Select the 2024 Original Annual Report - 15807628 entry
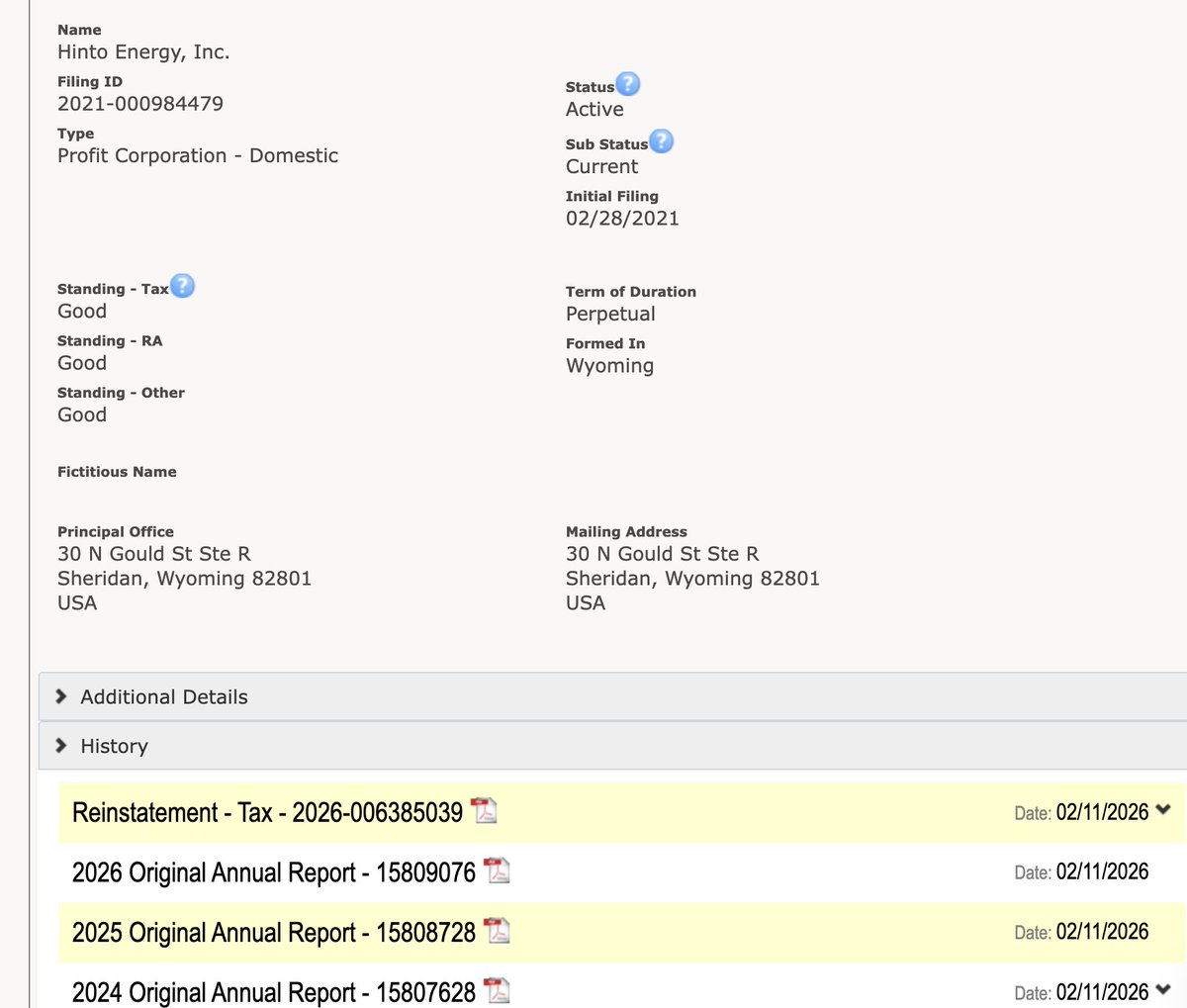Screen dimensions: 1187x1008 (x=274, y=992)
